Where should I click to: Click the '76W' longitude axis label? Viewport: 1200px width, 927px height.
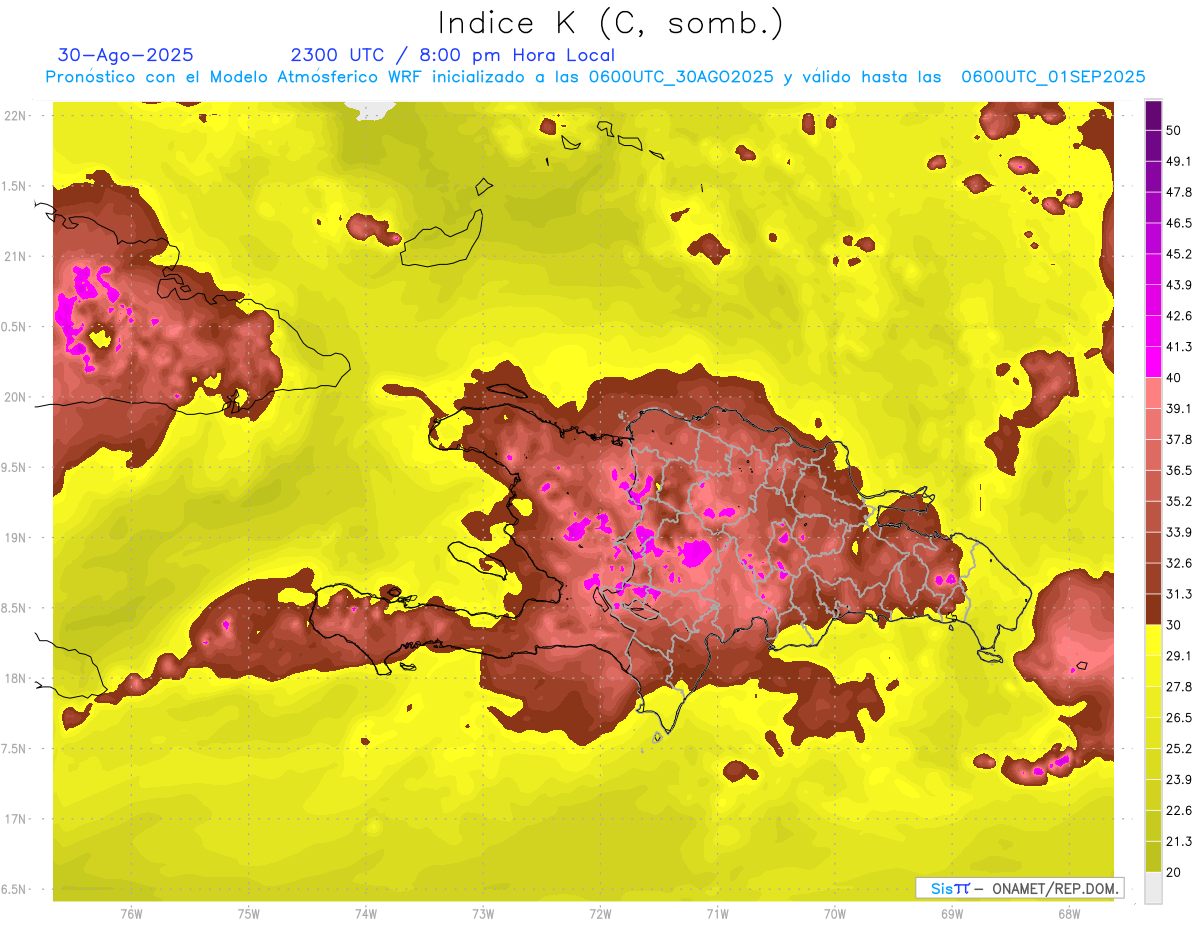point(131,913)
